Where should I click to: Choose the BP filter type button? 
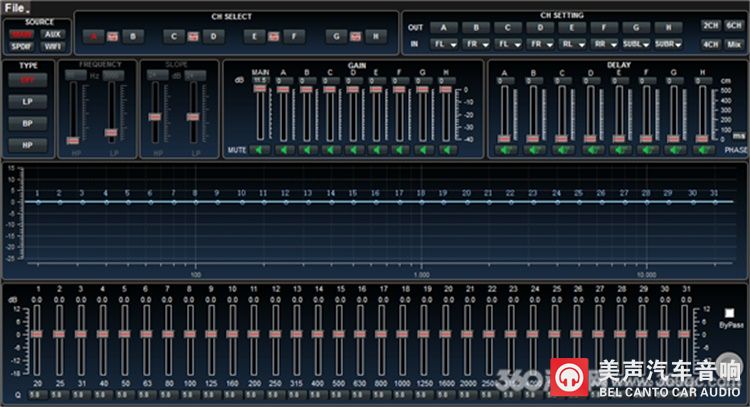click(x=27, y=123)
